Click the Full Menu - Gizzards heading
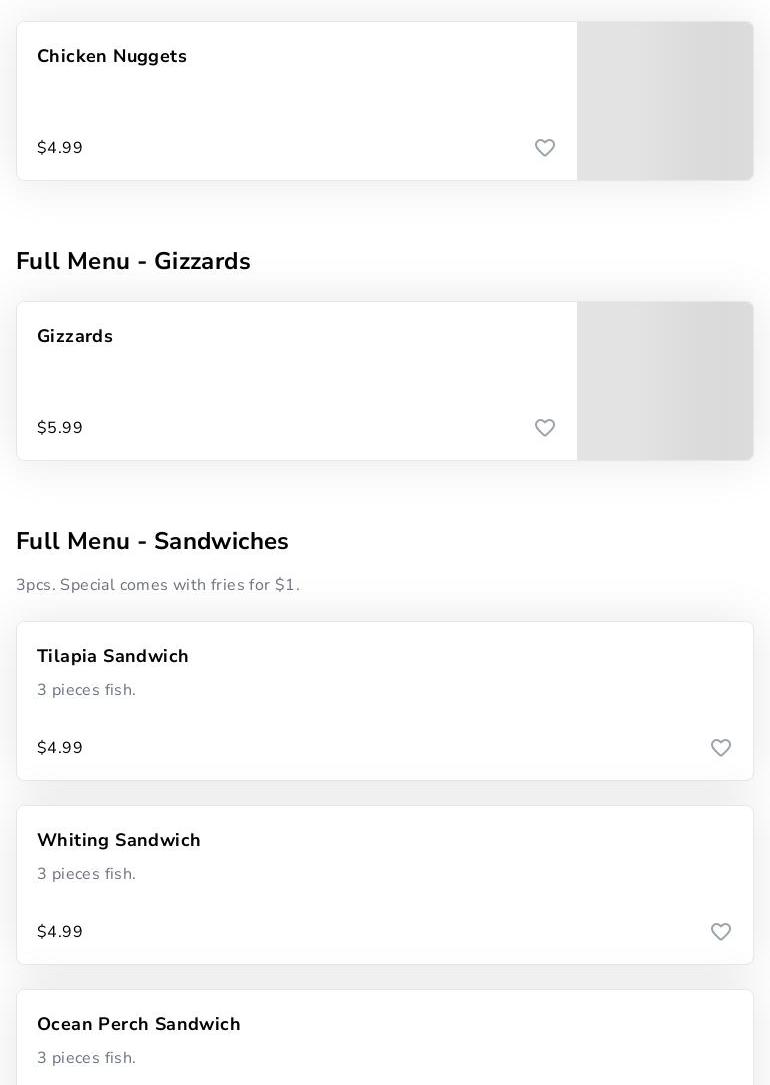The image size is (770, 1085). coord(133,262)
